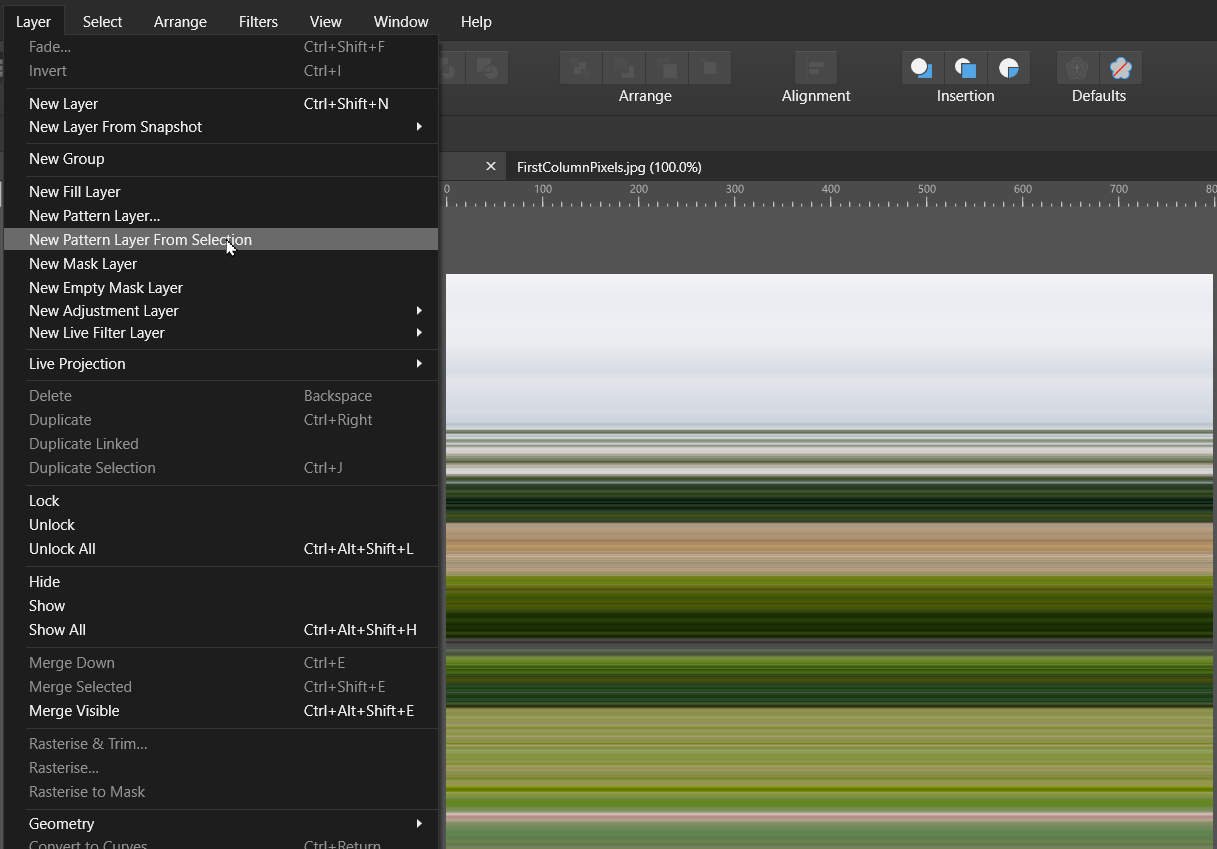
Task: Click the Synchronise defaults from selection icon
Action: click(1077, 68)
